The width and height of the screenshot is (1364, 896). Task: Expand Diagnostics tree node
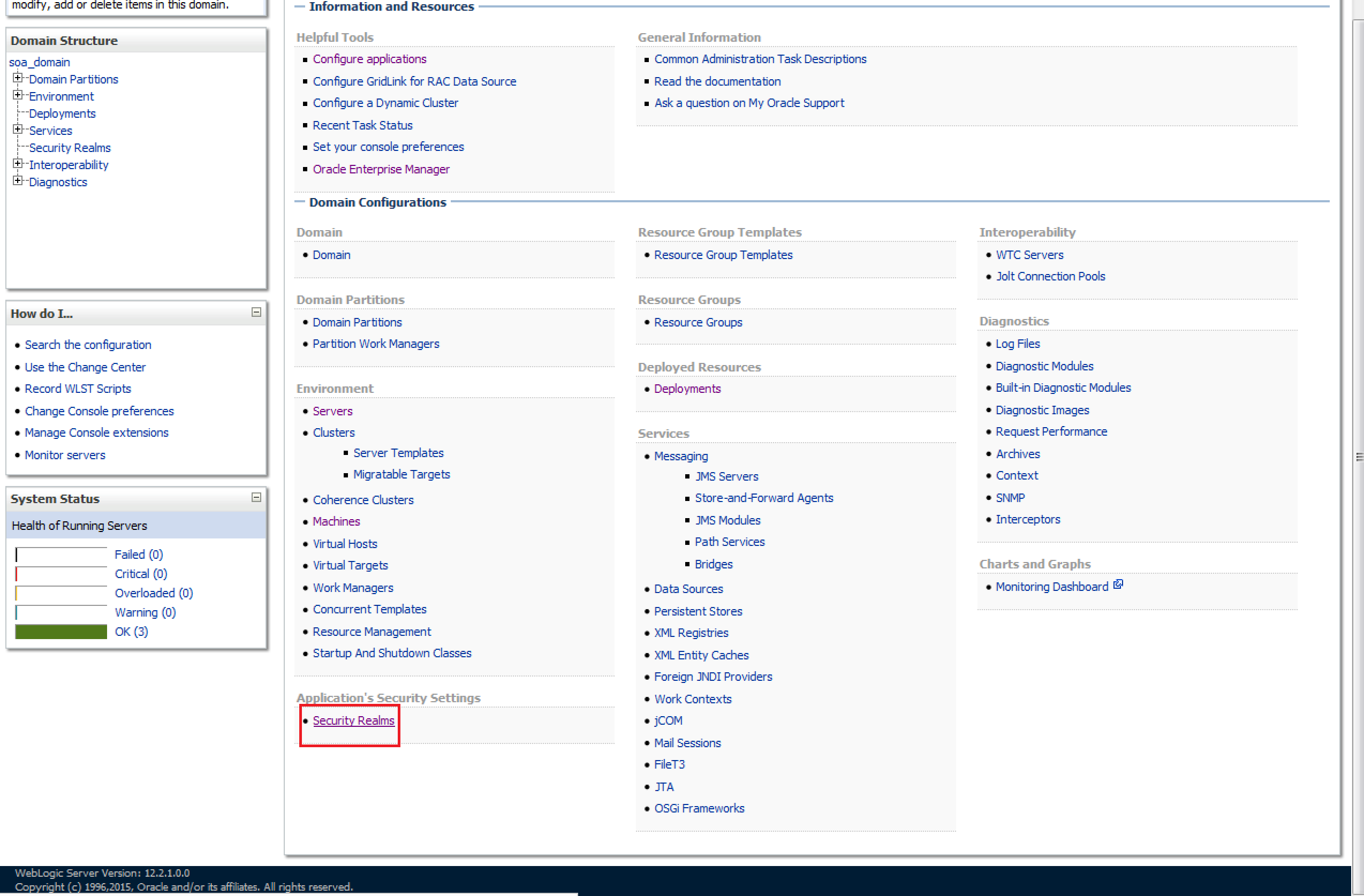click(x=18, y=181)
